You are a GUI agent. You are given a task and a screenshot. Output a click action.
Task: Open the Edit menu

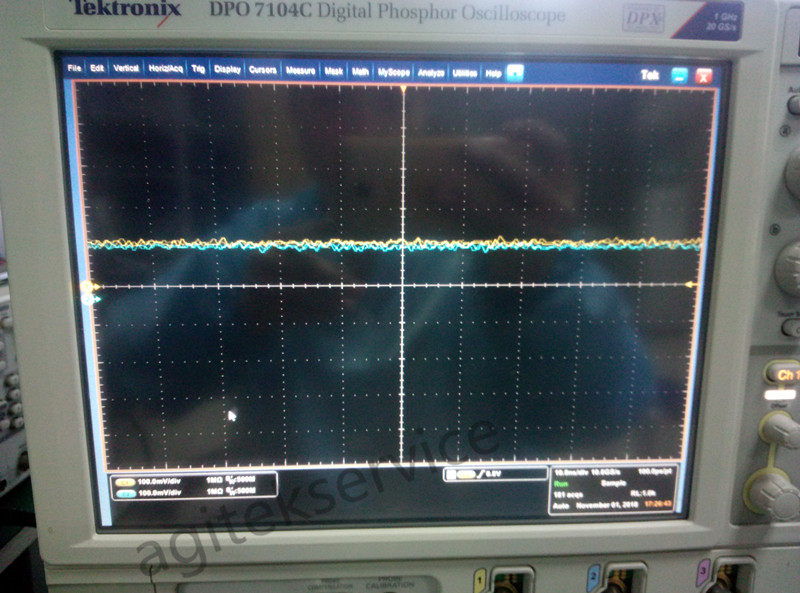pos(97,69)
